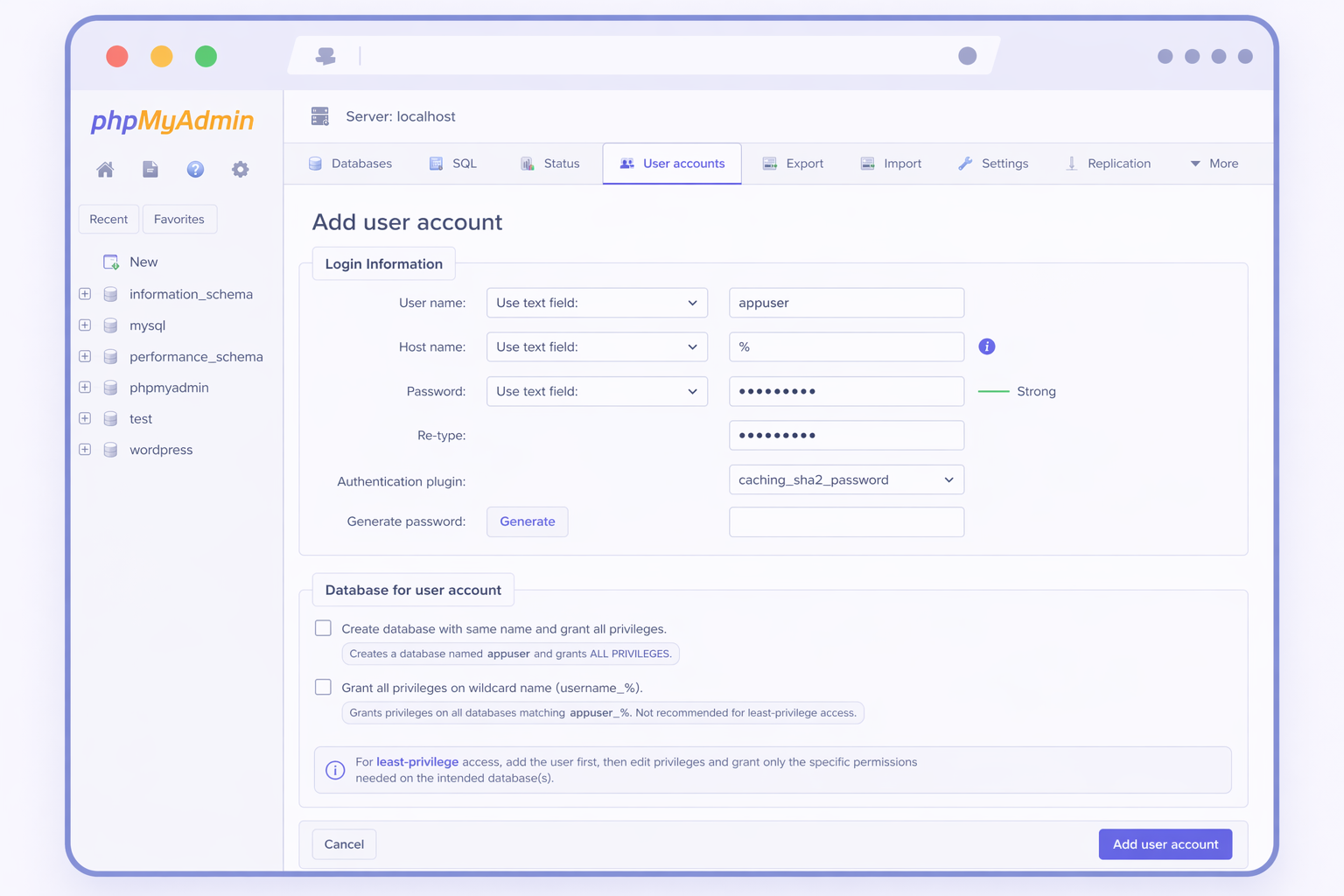Open the phpMyAdmin settings gear icon
The image size is (1344, 896).
coord(240,169)
